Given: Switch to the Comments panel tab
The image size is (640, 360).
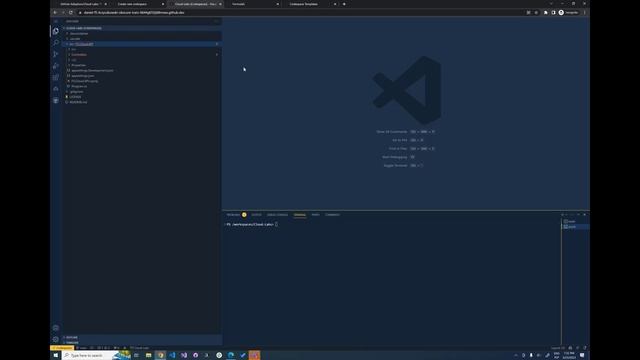Looking at the screenshot, I should (x=332, y=215).
